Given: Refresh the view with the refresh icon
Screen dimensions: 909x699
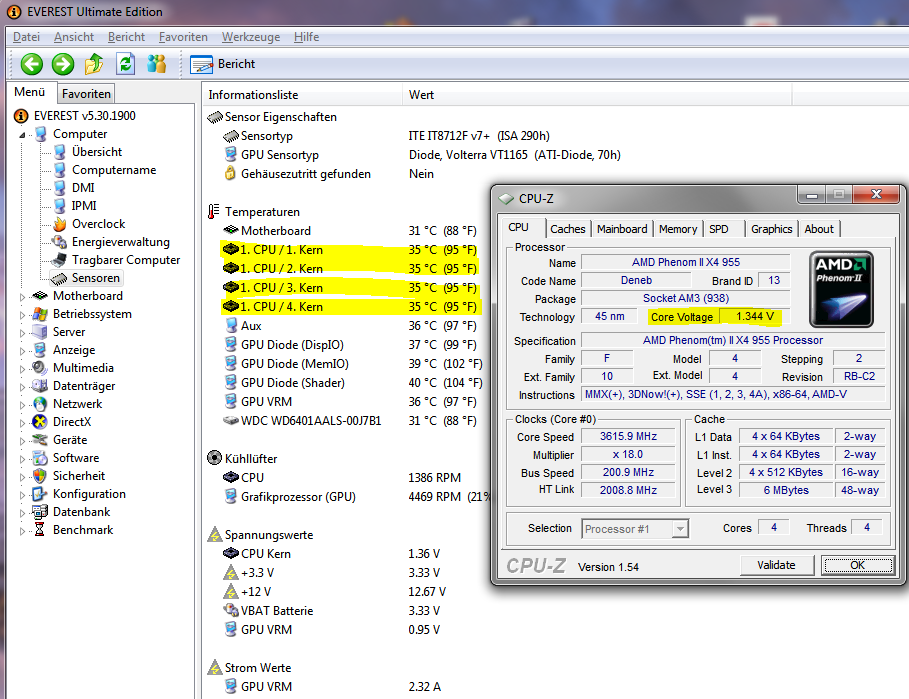Looking at the screenshot, I should coord(125,64).
